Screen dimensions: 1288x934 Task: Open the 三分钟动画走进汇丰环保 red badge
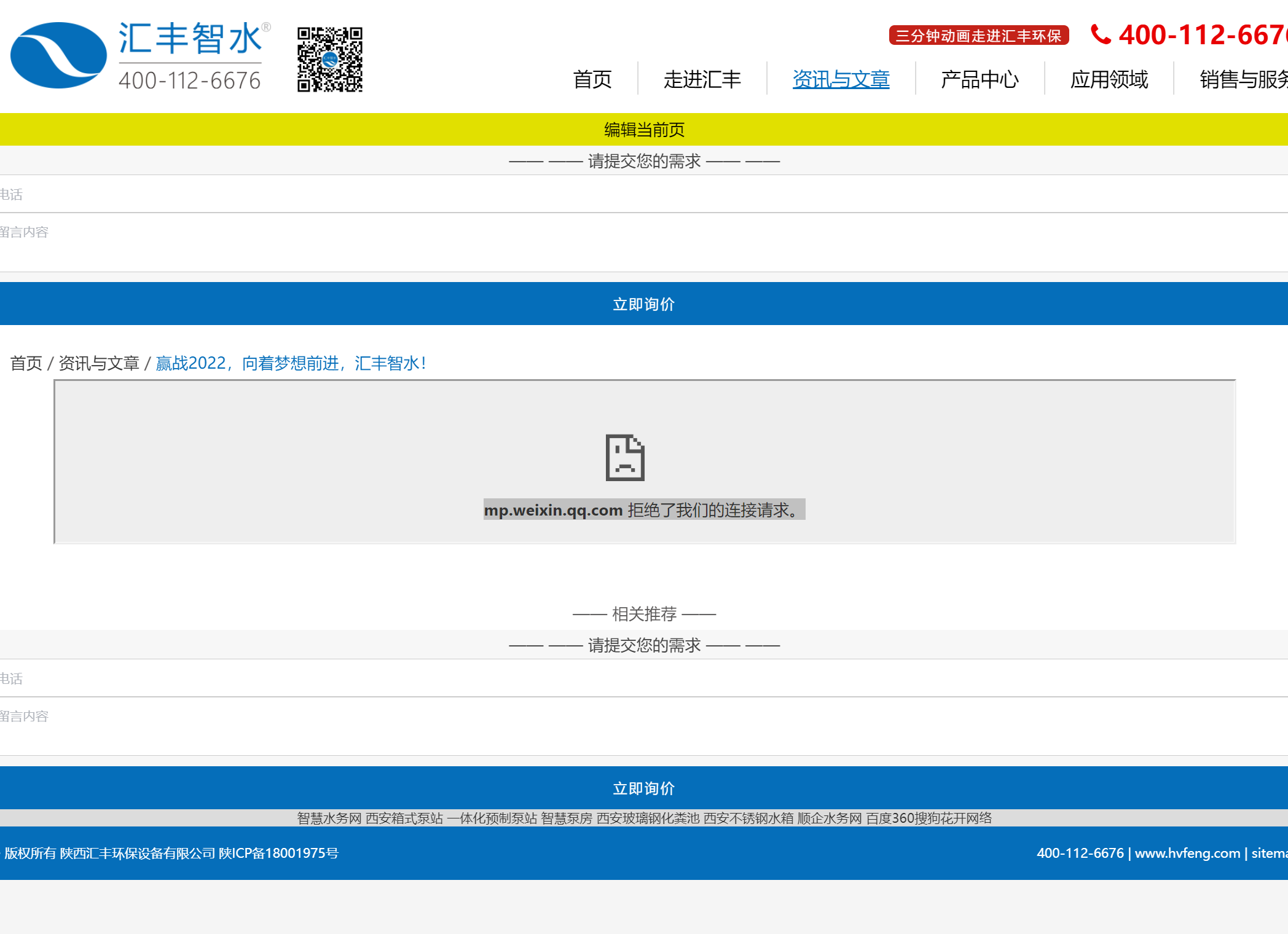[978, 36]
